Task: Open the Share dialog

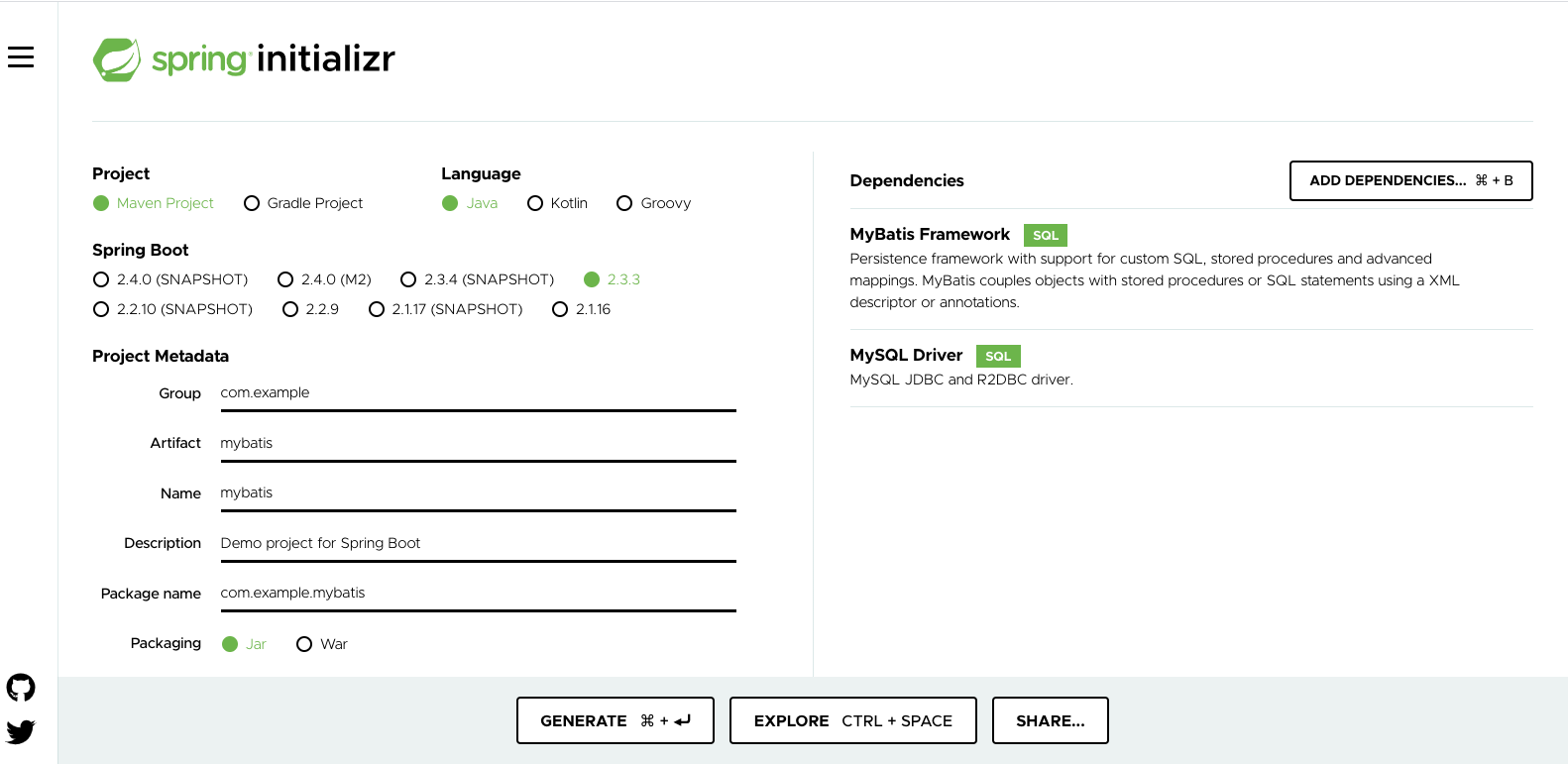Action: [x=1050, y=720]
